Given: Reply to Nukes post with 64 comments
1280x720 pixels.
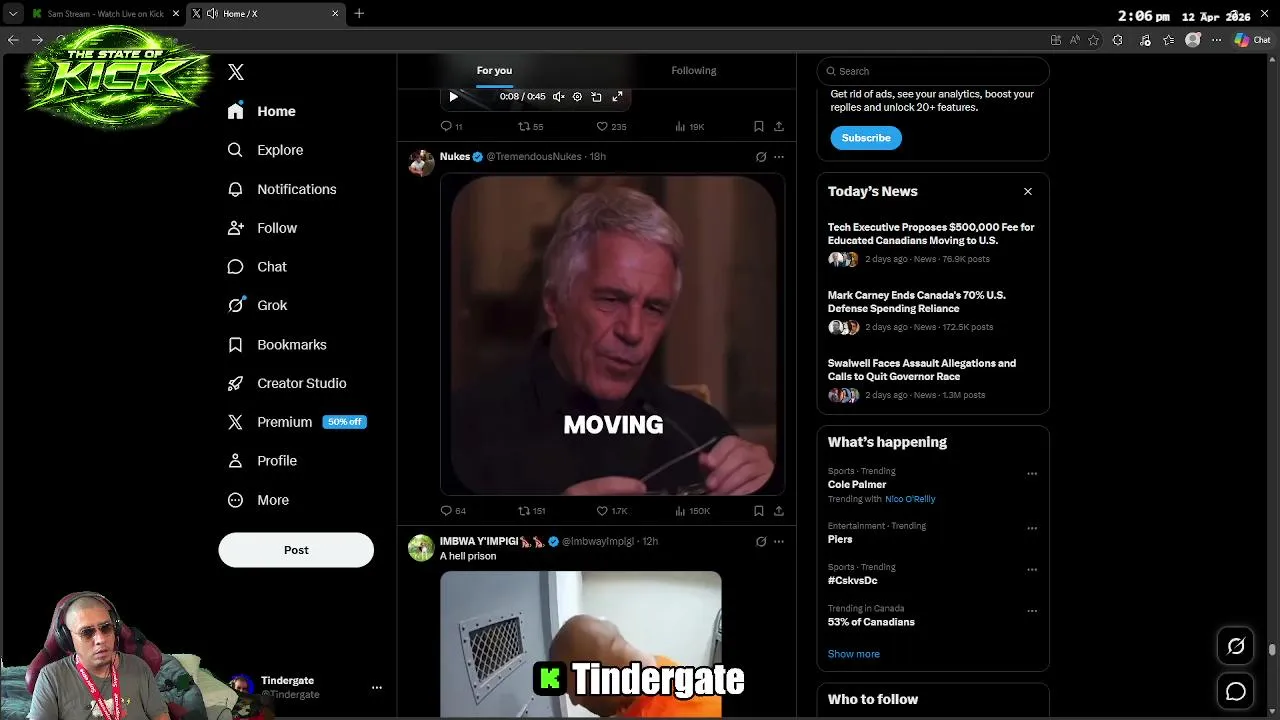Looking at the screenshot, I should (x=453, y=511).
